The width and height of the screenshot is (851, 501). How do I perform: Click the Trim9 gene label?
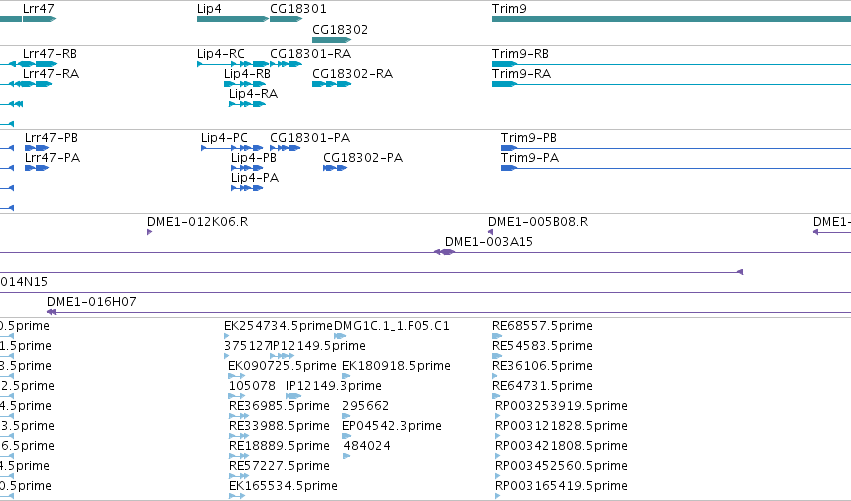(x=509, y=9)
